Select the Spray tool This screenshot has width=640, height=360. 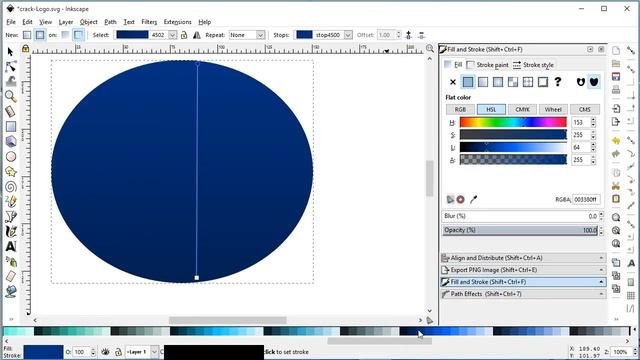[x=11, y=261]
